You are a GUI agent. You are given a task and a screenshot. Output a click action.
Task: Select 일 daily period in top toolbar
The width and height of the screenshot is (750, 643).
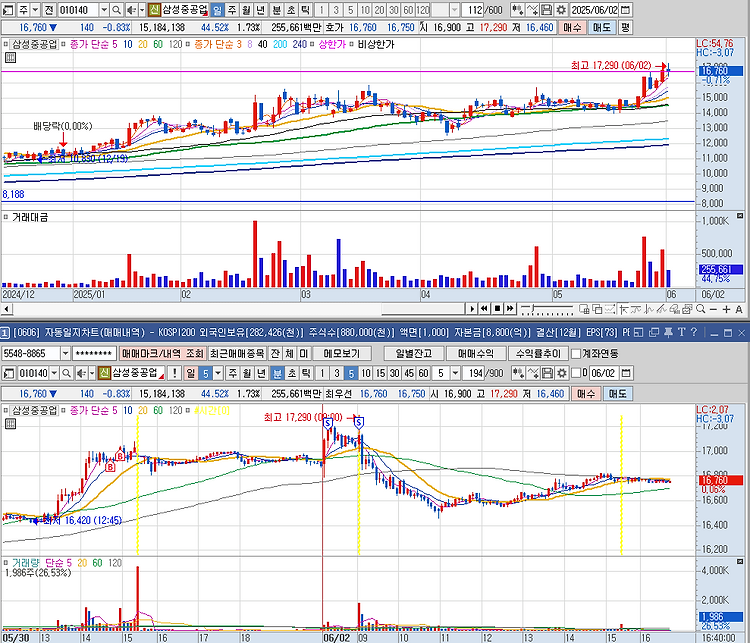(217, 10)
